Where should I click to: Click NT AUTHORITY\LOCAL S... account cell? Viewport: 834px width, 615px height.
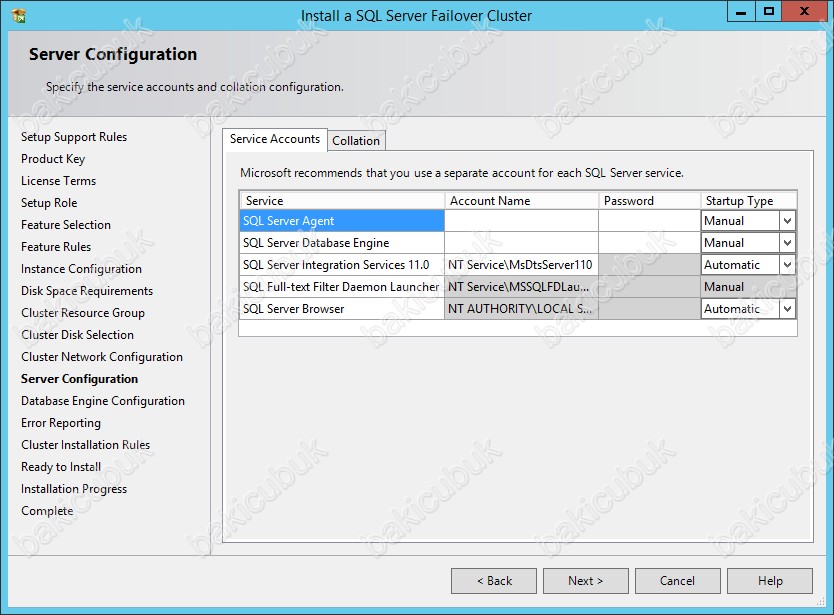click(521, 309)
